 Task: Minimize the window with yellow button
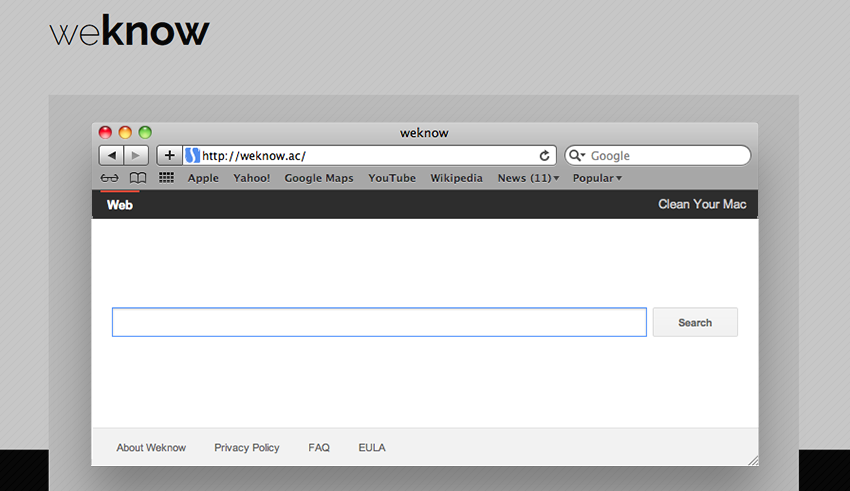click(x=125, y=132)
